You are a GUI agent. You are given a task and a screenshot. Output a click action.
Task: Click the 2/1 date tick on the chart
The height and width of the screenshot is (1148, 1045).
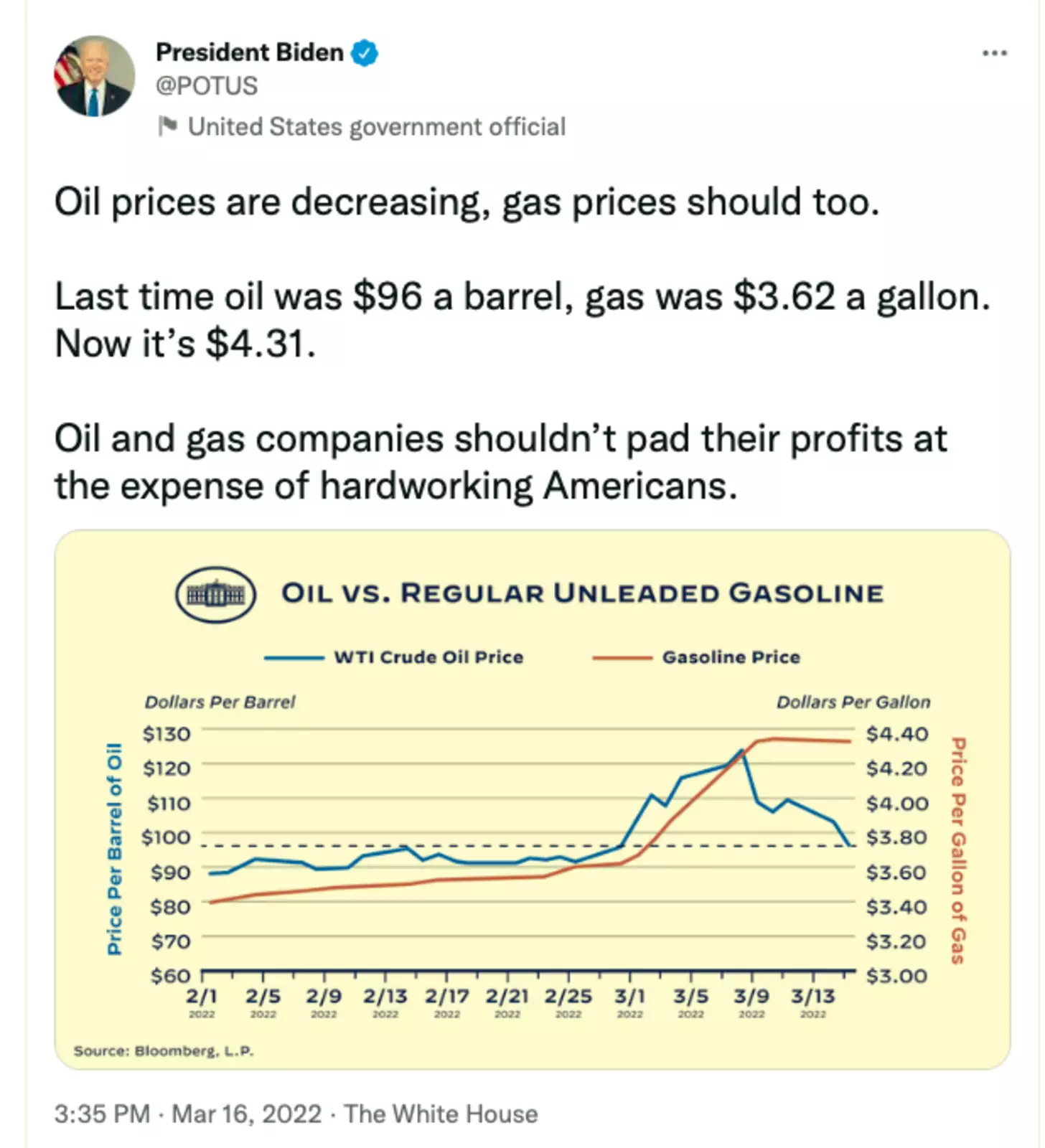[x=202, y=997]
